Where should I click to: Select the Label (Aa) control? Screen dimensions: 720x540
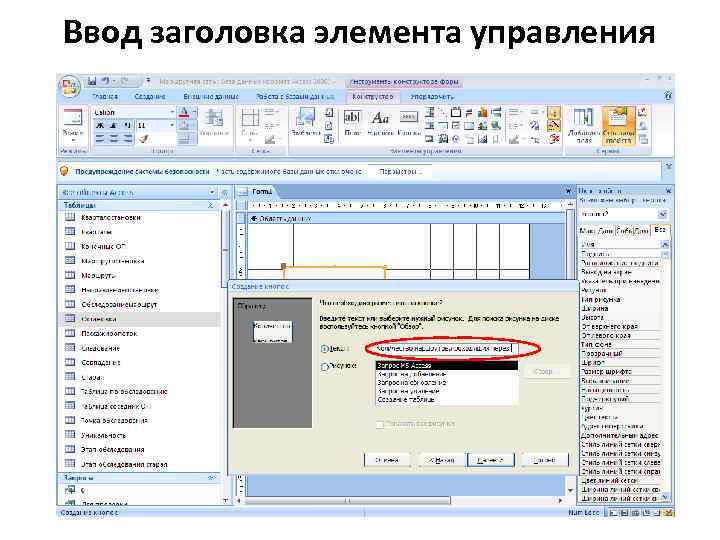tap(380, 123)
